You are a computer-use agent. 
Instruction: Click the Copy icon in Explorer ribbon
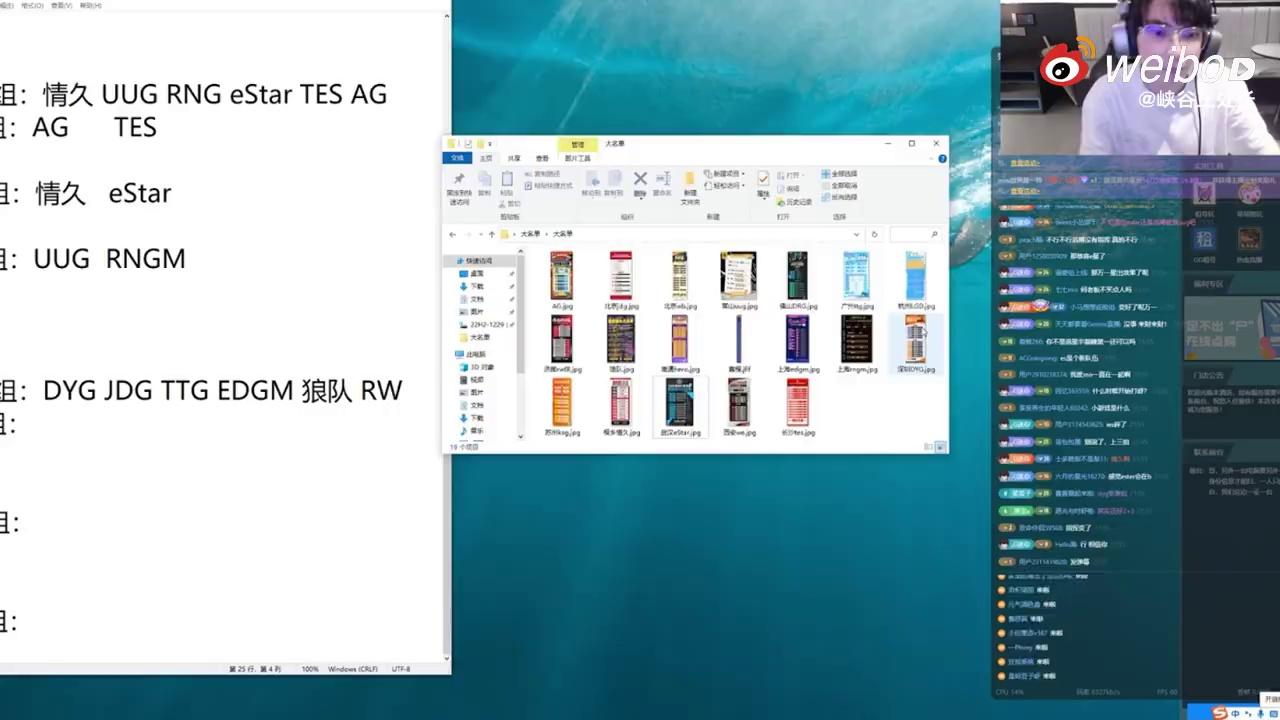point(485,183)
